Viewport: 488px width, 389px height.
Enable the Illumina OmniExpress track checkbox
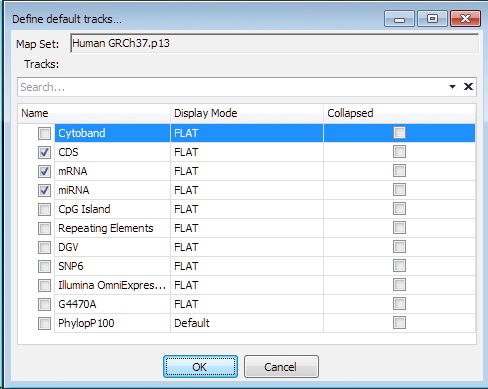coord(44,286)
